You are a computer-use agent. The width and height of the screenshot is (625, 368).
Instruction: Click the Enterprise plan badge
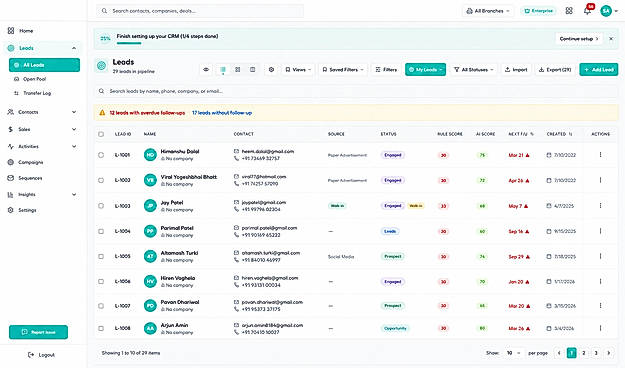539,11
